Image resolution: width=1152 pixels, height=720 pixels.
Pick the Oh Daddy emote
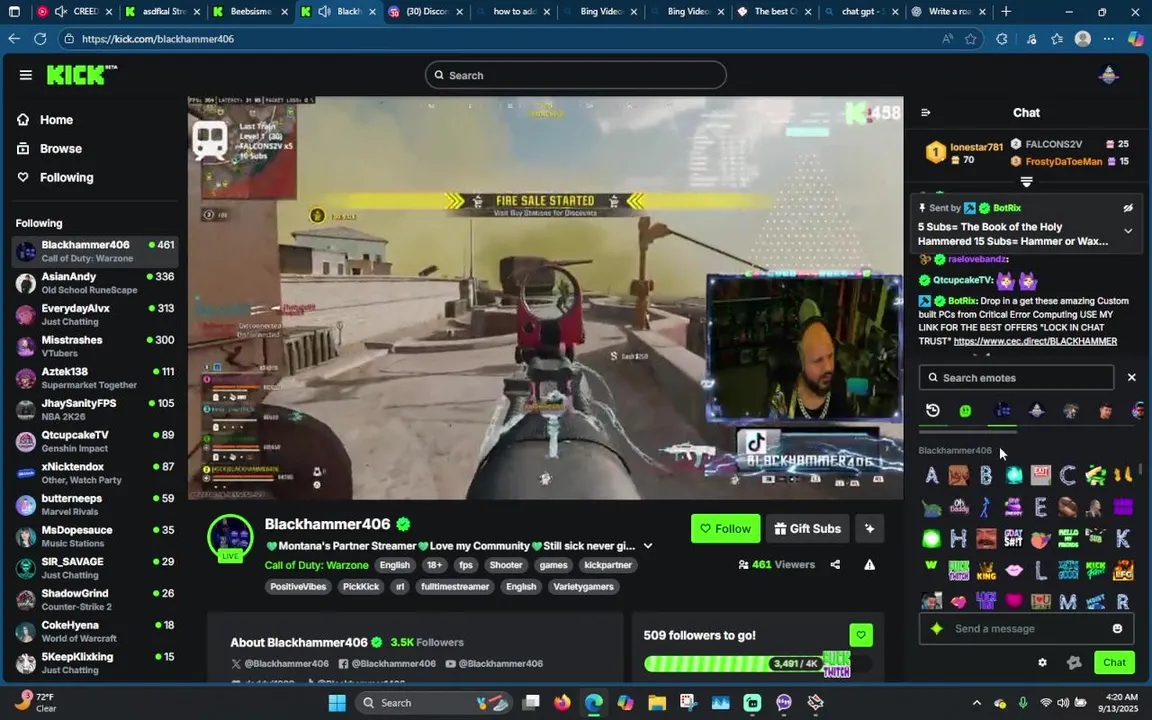point(958,507)
